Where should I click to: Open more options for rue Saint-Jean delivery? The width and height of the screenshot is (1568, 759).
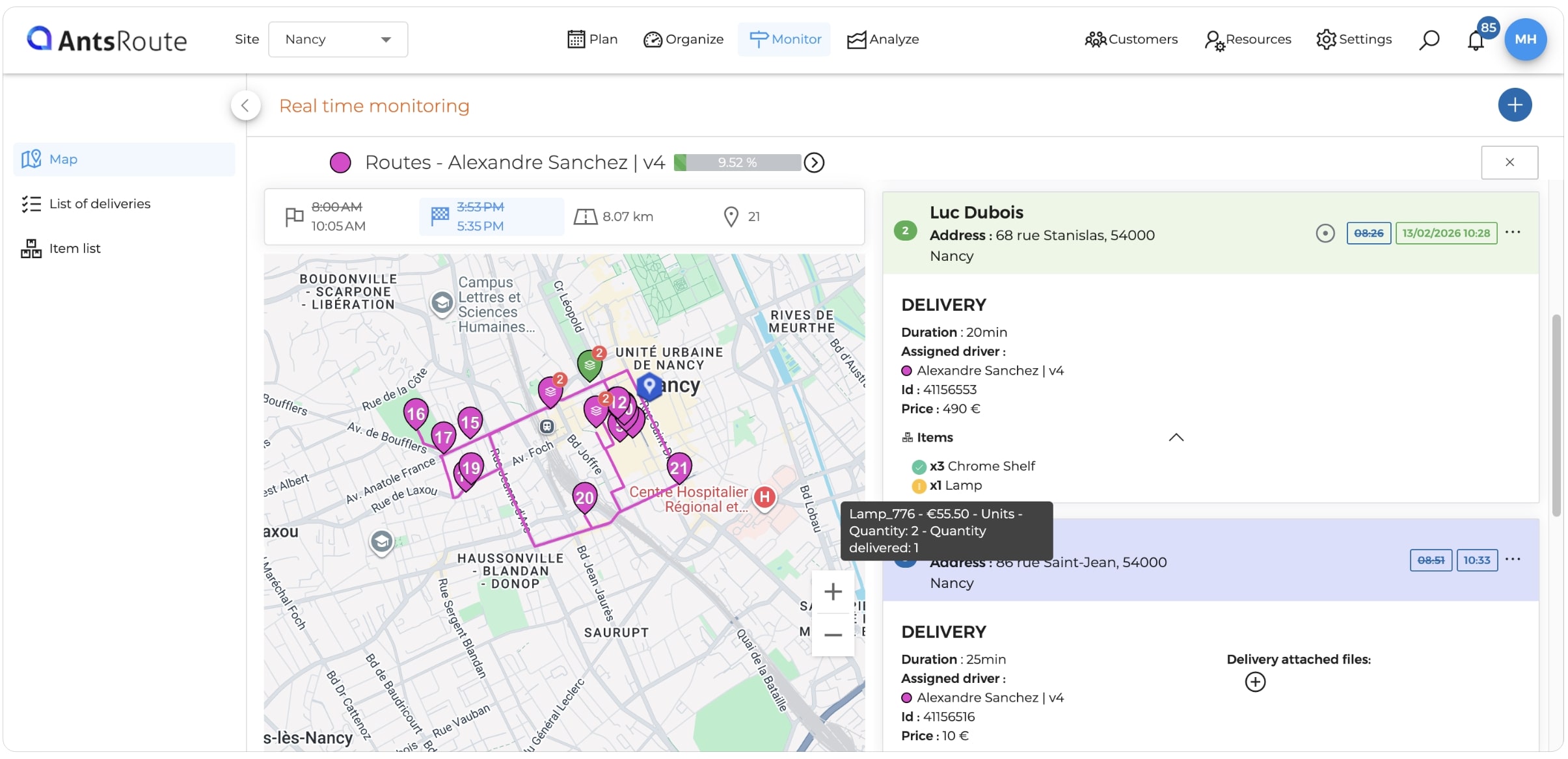[x=1513, y=559]
